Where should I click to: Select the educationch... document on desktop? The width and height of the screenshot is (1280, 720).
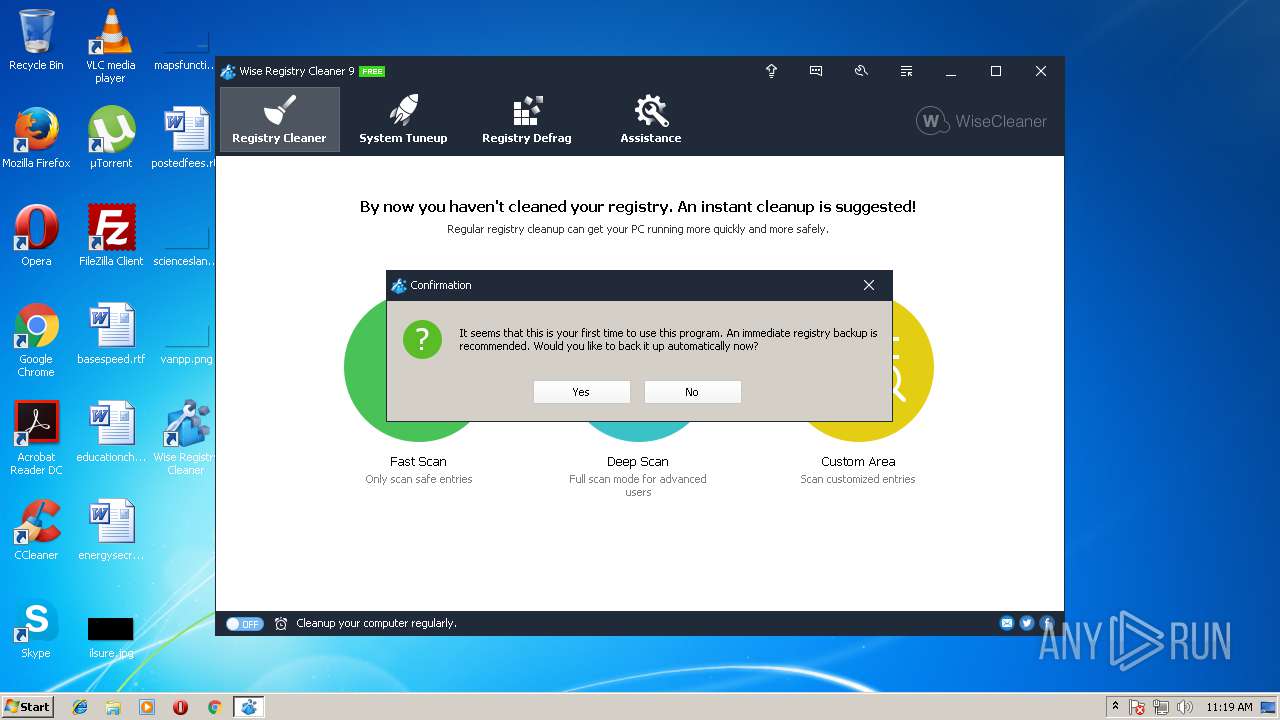(x=110, y=432)
